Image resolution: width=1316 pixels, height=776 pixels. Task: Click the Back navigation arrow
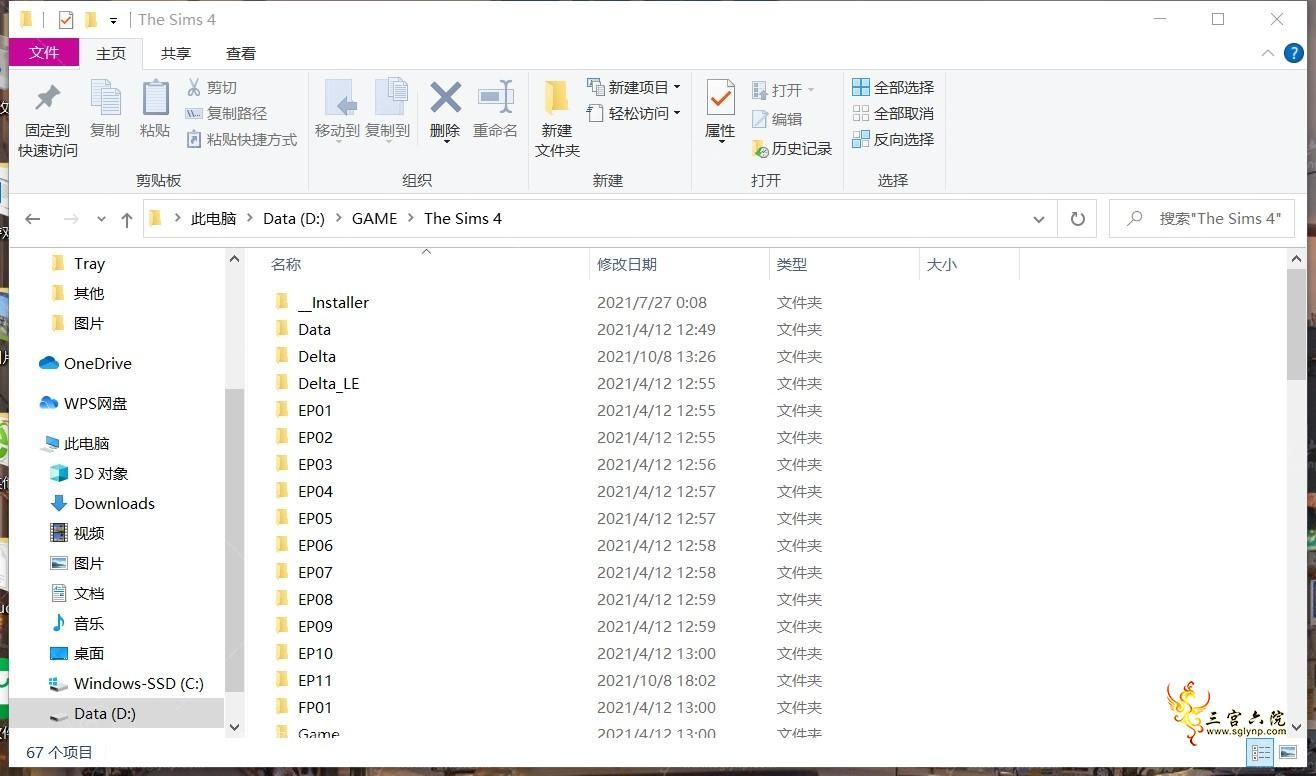click(33, 219)
